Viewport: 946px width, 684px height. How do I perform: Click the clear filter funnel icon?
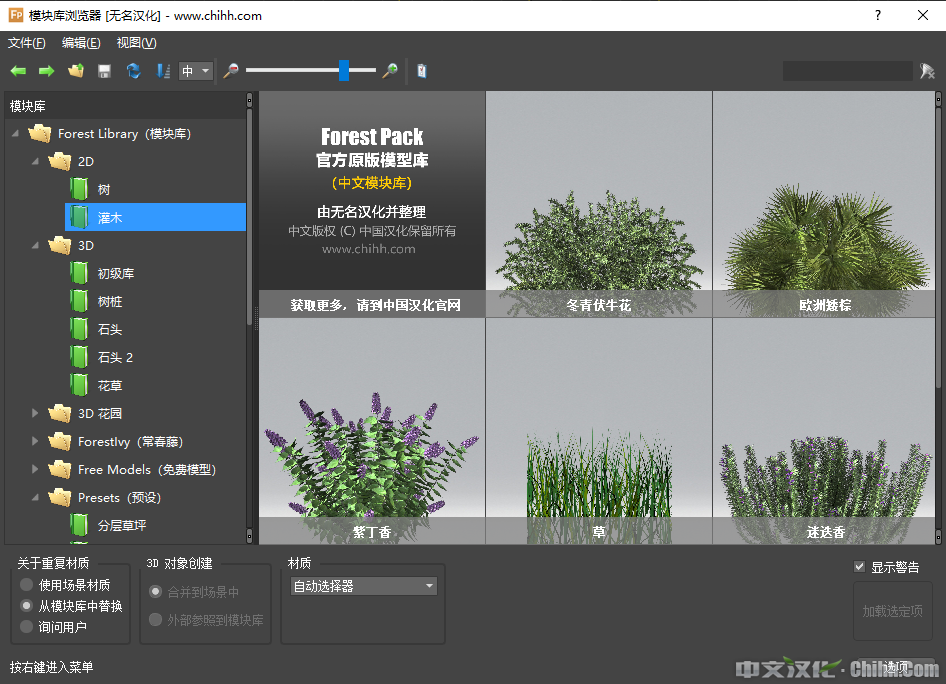pos(927,71)
